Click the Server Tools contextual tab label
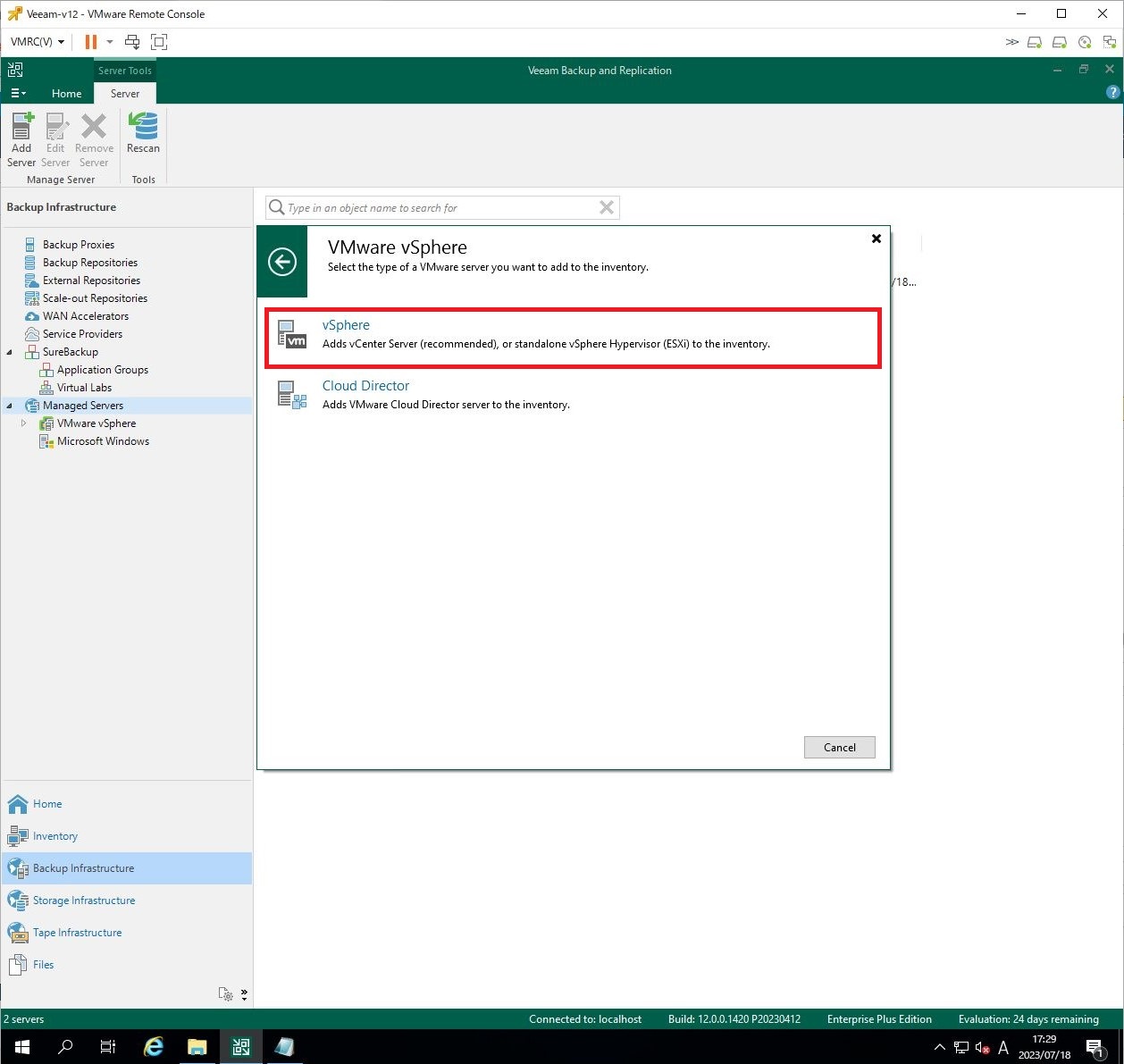 tap(125, 71)
